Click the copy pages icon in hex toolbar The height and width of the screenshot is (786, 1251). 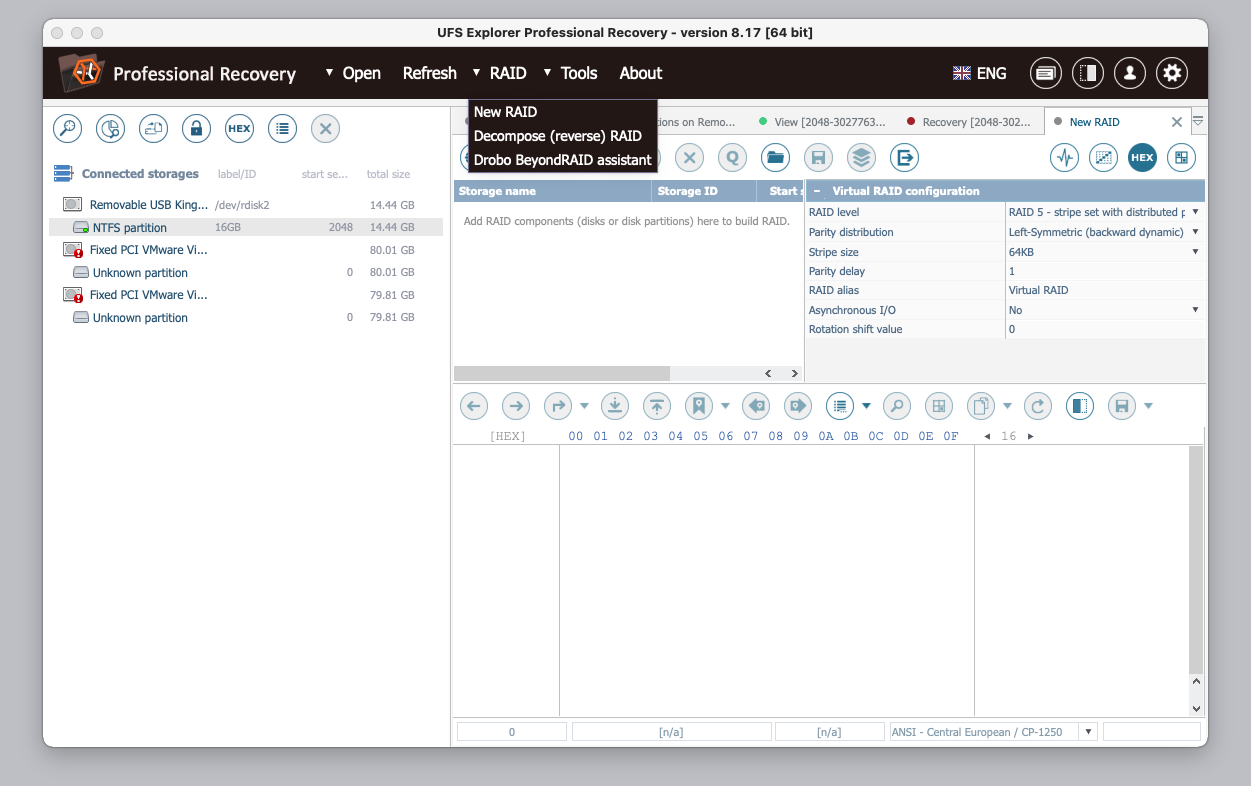tap(980, 406)
